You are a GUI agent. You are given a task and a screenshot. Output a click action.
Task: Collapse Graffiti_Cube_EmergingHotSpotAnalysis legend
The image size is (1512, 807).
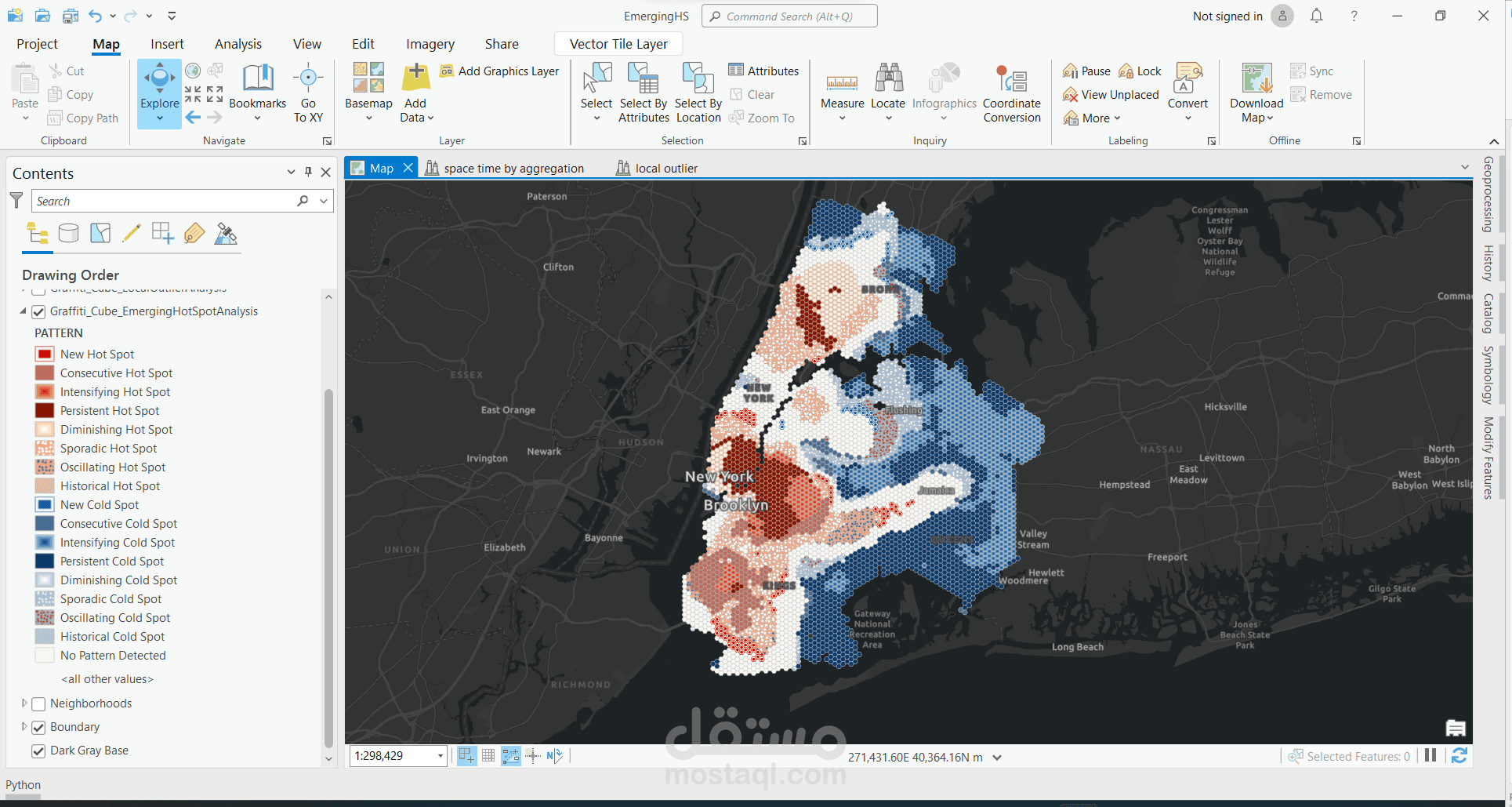pos(24,311)
